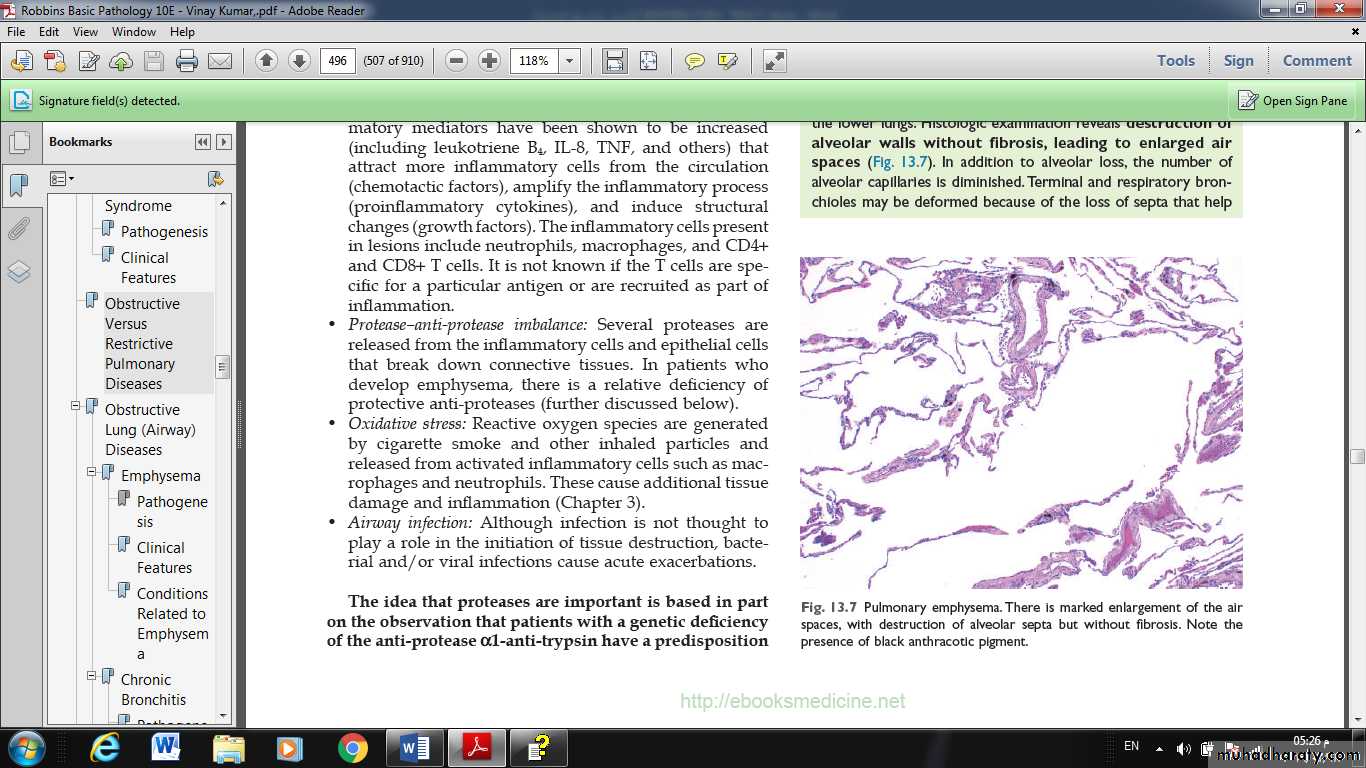The image size is (1366, 768).
Task: Open the Attachments paperclip panel
Action: (x=19, y=229)
